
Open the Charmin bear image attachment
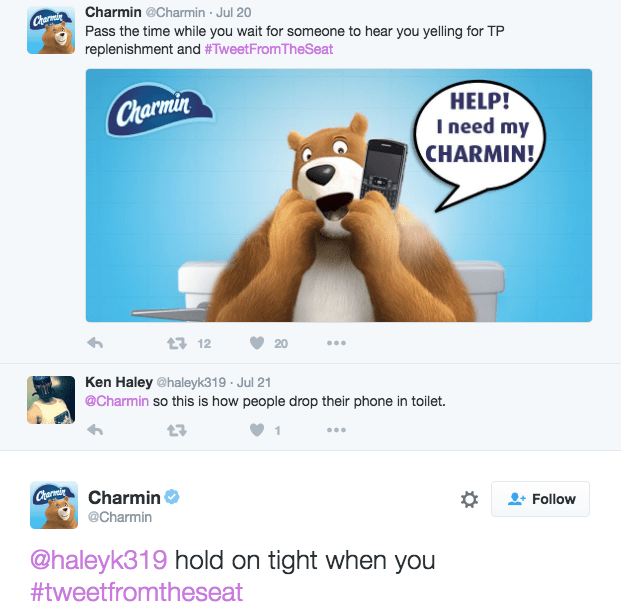tap(339, 195)
